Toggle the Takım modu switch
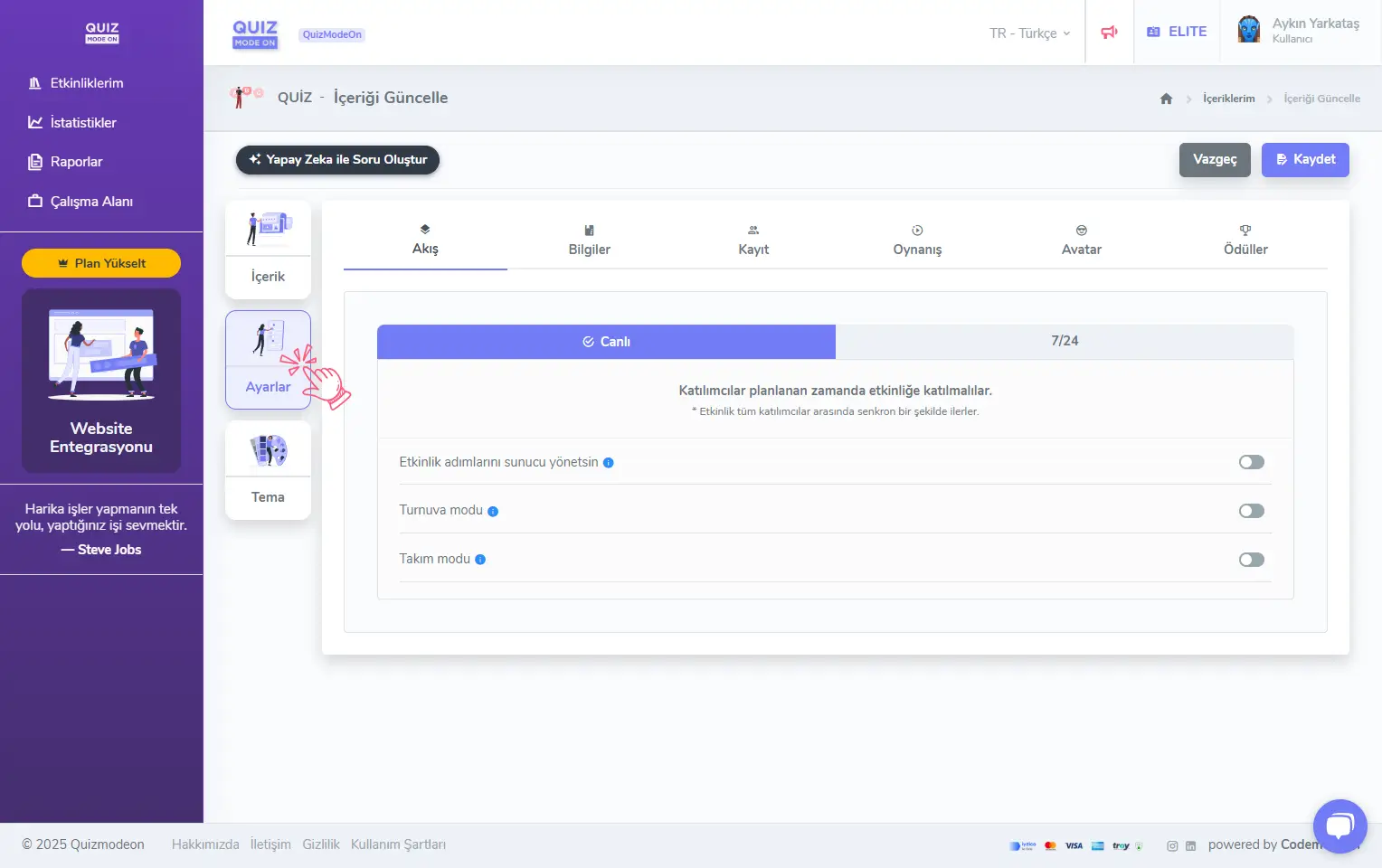 pos(1251,560)
